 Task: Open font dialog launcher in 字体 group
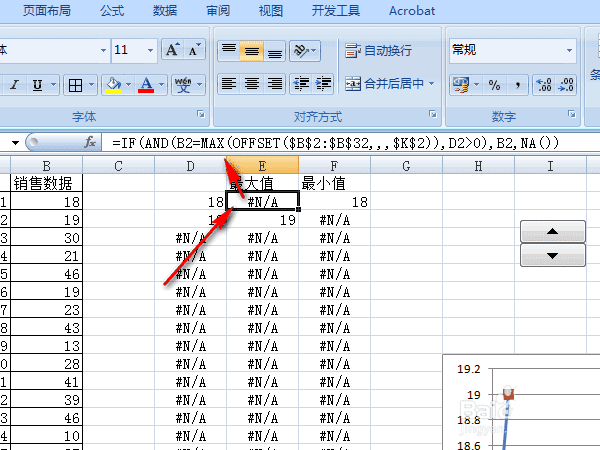pyautogui.click(x=201, y=114)
